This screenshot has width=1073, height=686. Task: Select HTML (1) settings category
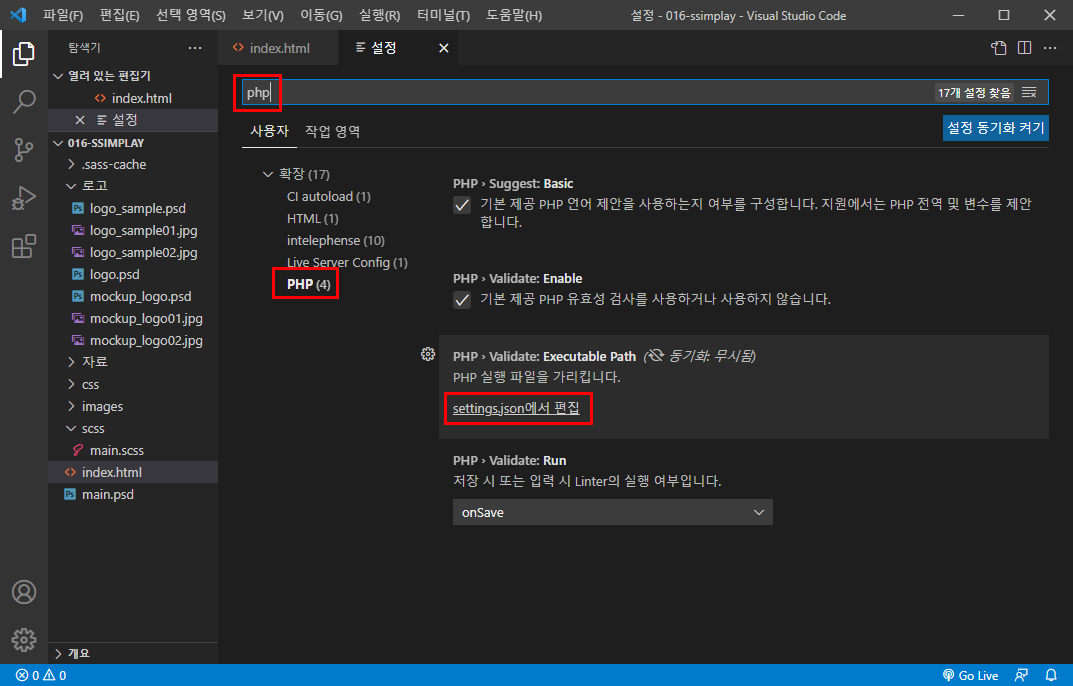[313, 218]
